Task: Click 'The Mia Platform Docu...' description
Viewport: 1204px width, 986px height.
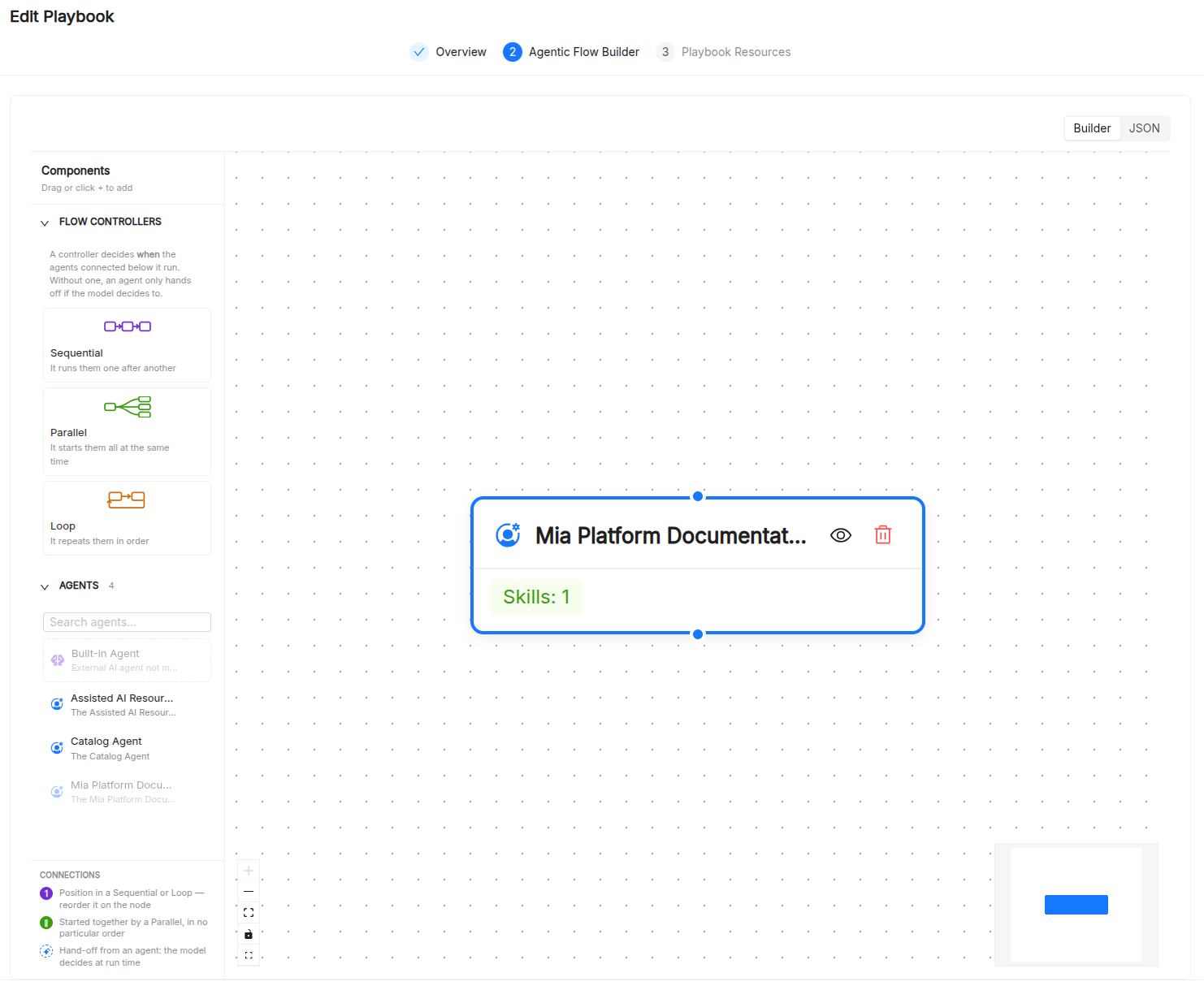Action: [x=123, y=799]
